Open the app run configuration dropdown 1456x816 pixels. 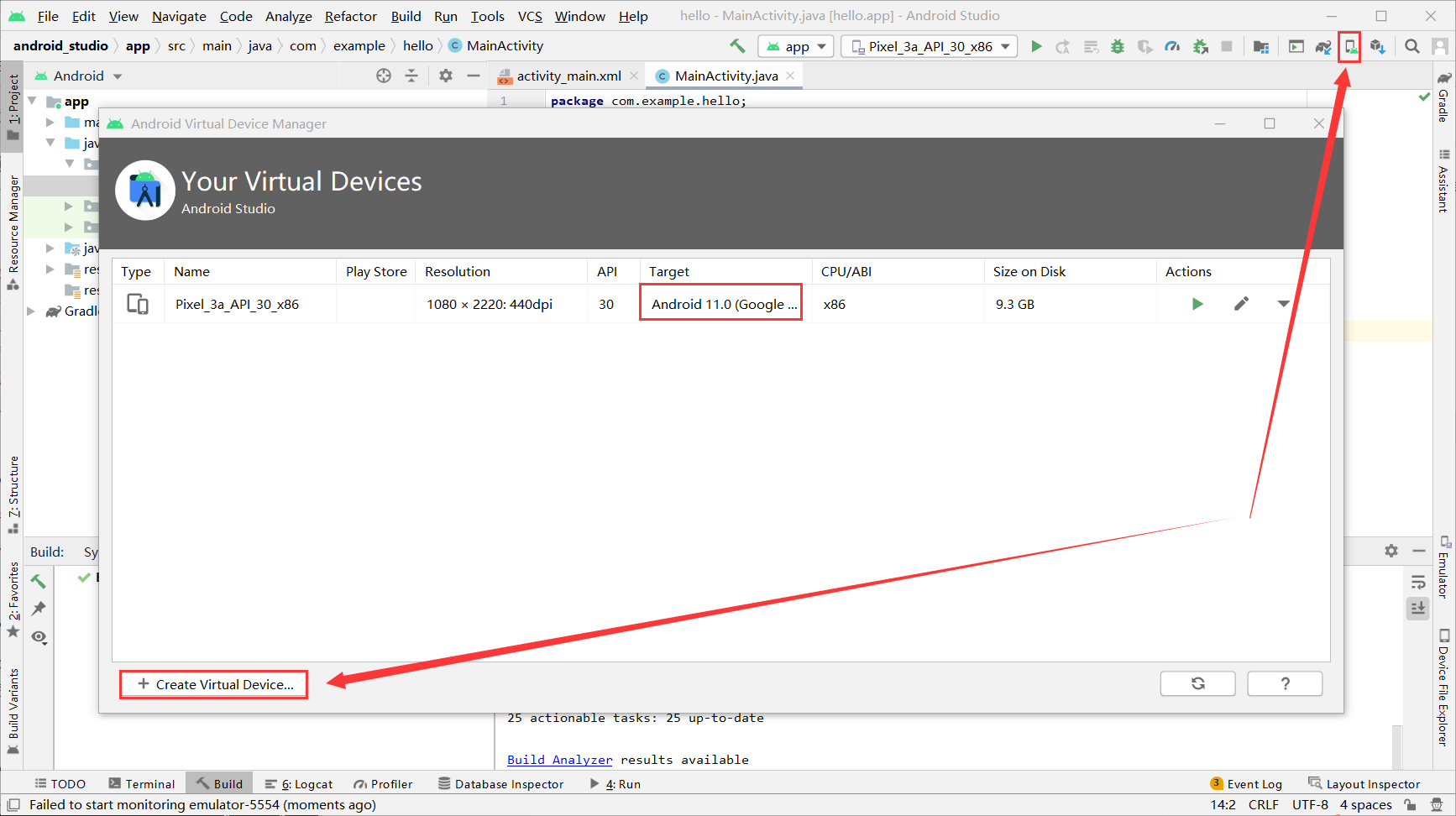796,46
